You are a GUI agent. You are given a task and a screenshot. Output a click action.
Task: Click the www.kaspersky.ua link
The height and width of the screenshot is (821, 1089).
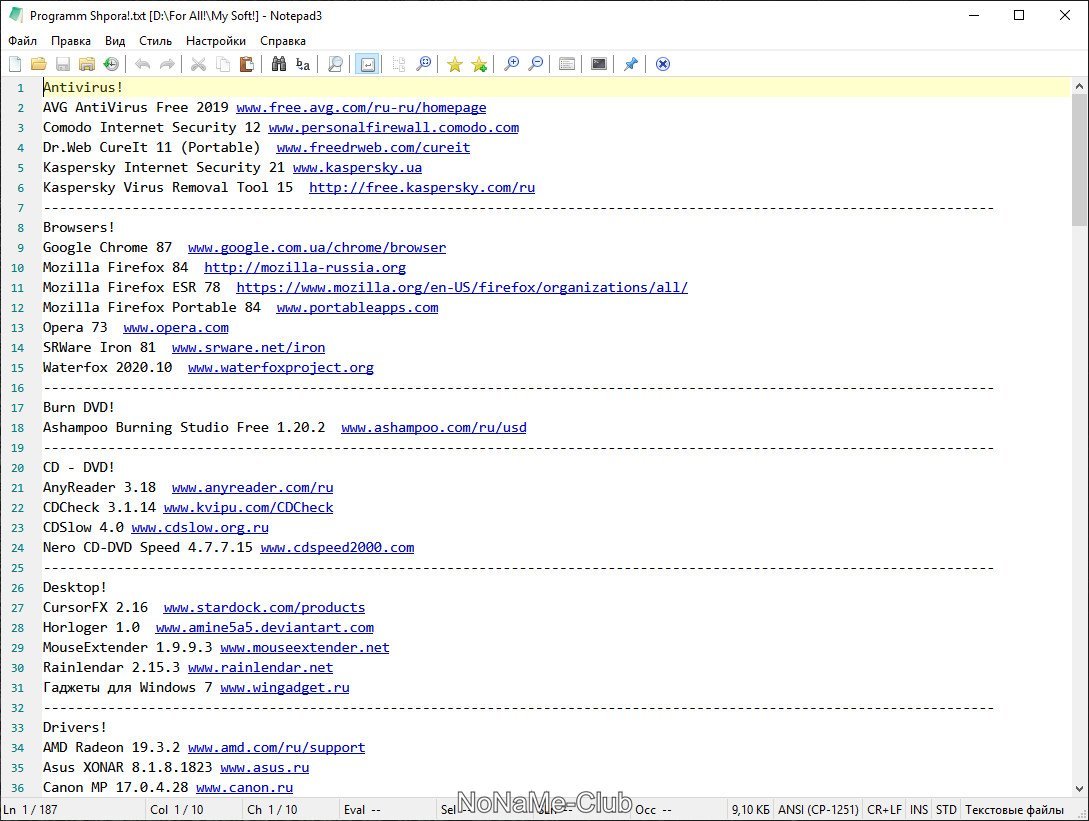click(357, 167)
